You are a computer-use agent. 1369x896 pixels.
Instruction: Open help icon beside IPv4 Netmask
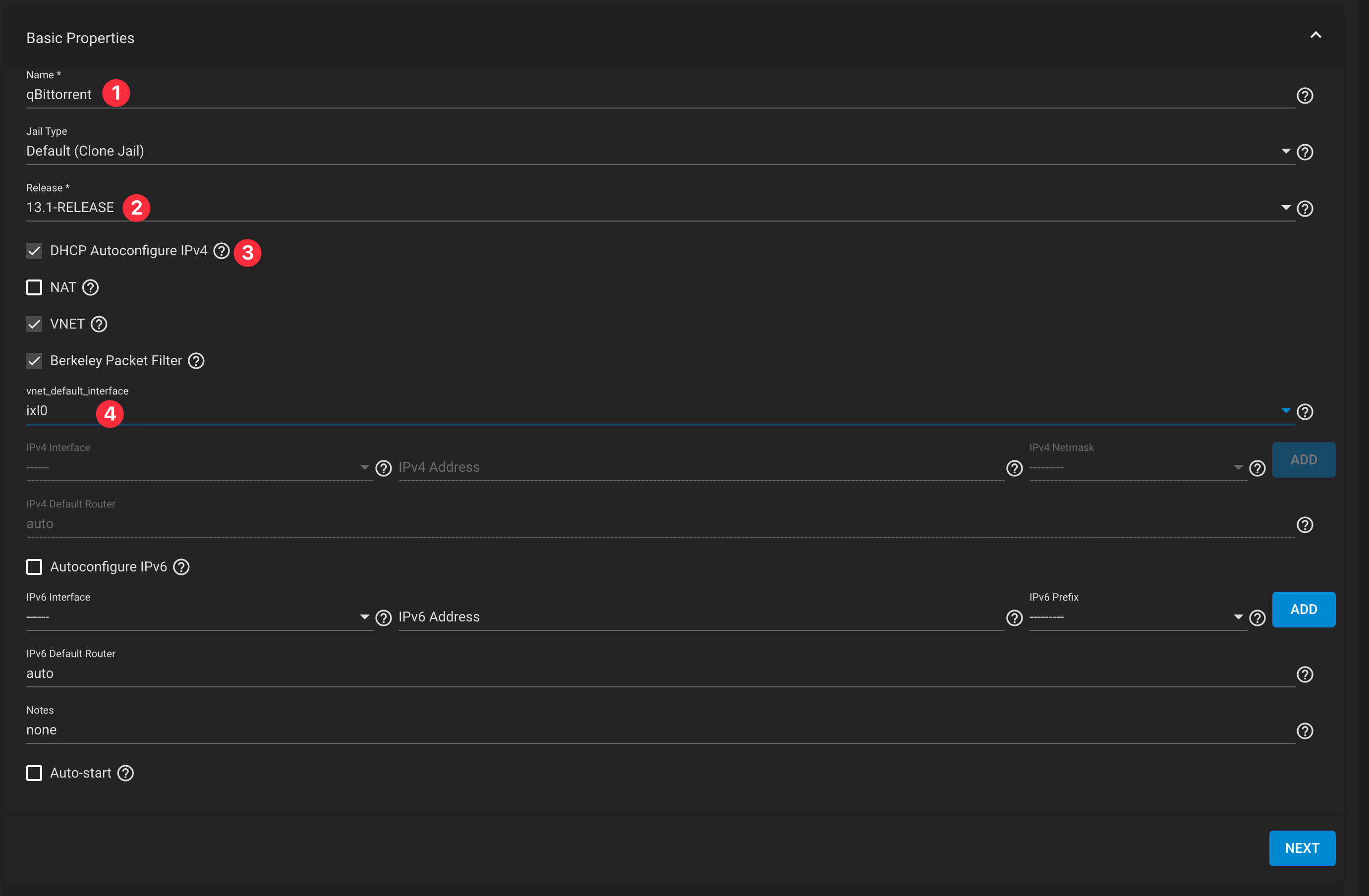click(x=1257, y=468)
